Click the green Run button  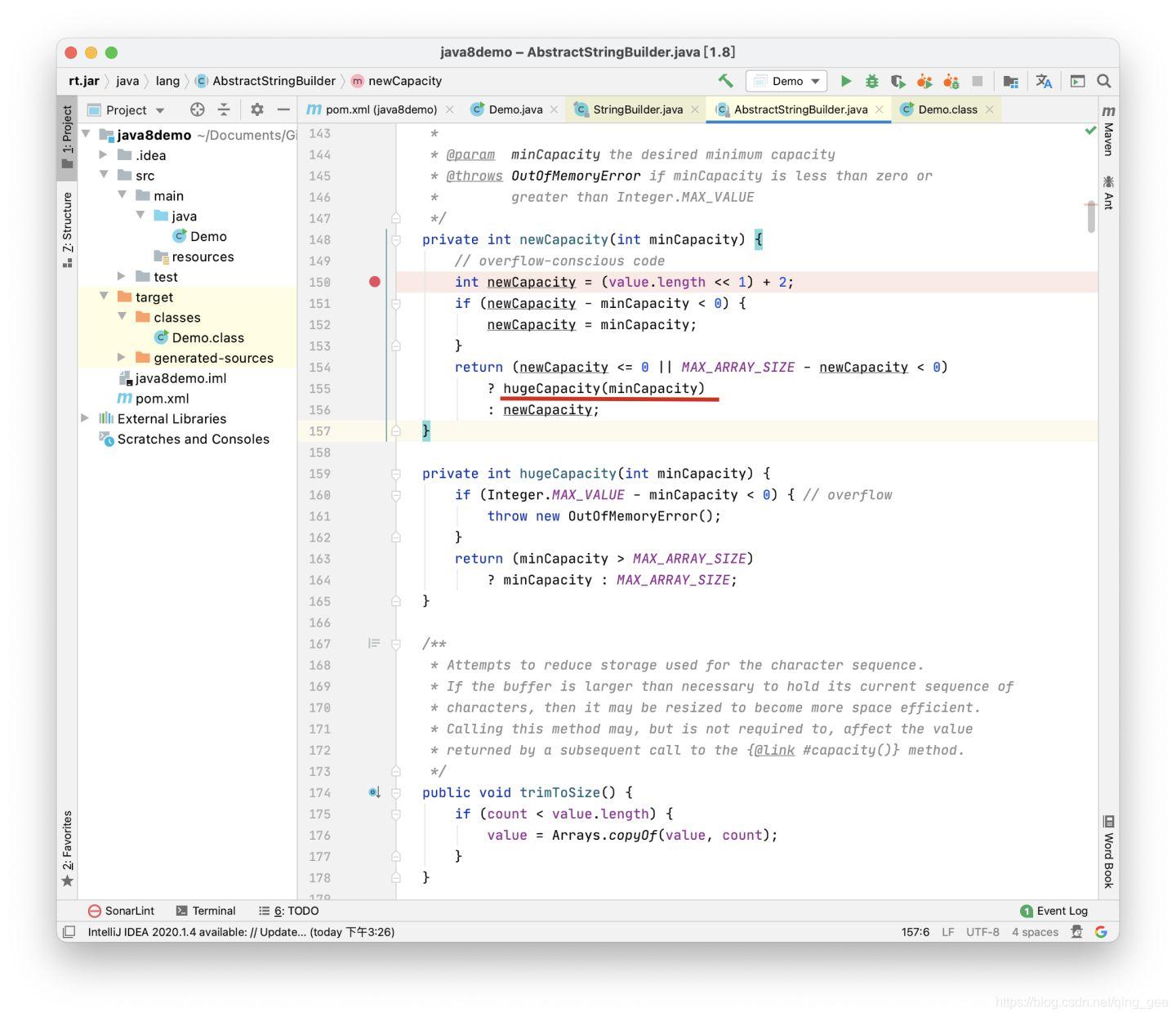[846, 81]
